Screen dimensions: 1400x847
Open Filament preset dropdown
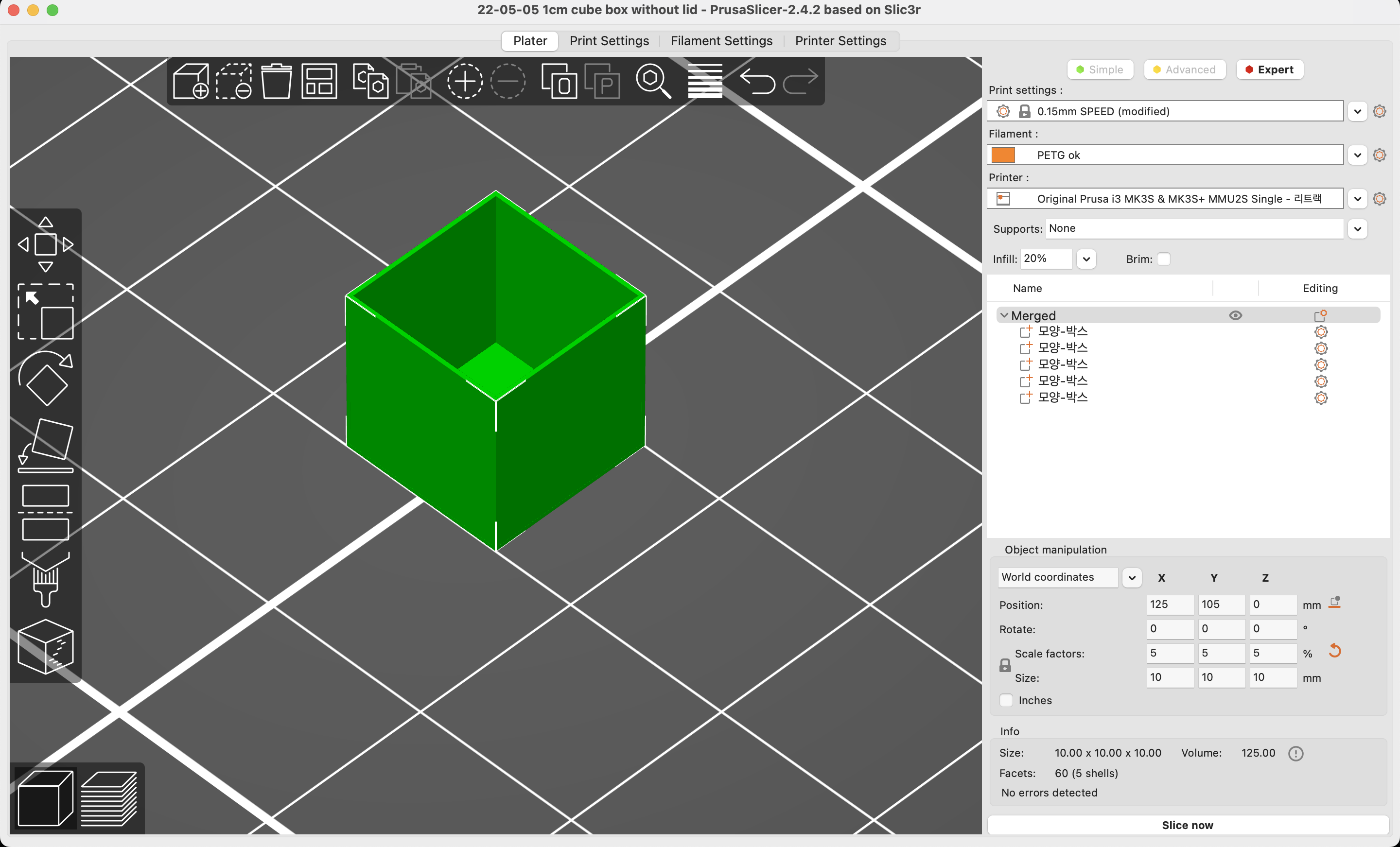(1357, 155)
